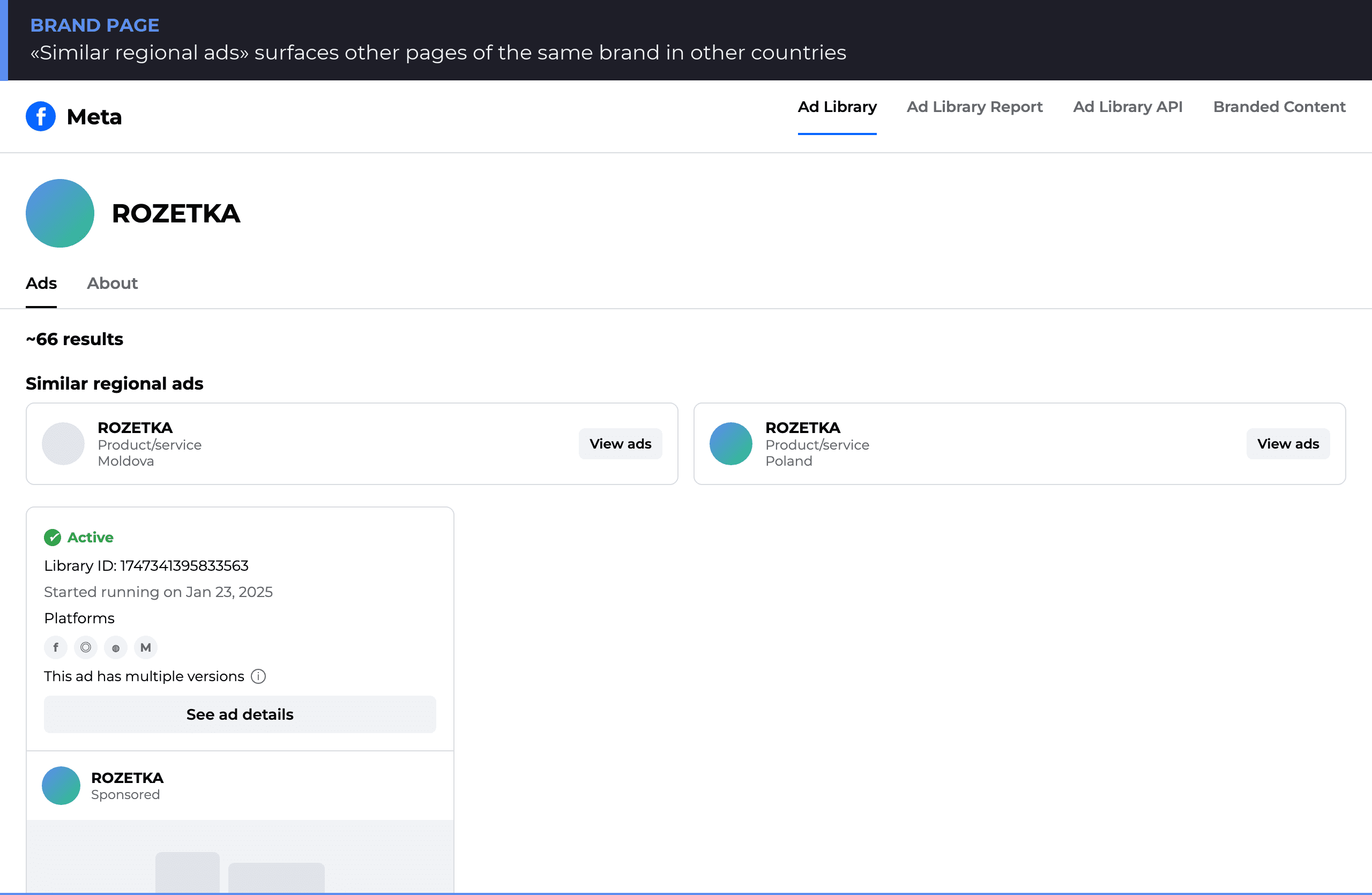Click the Messenger 'M' platform icon

coord(146,647)
